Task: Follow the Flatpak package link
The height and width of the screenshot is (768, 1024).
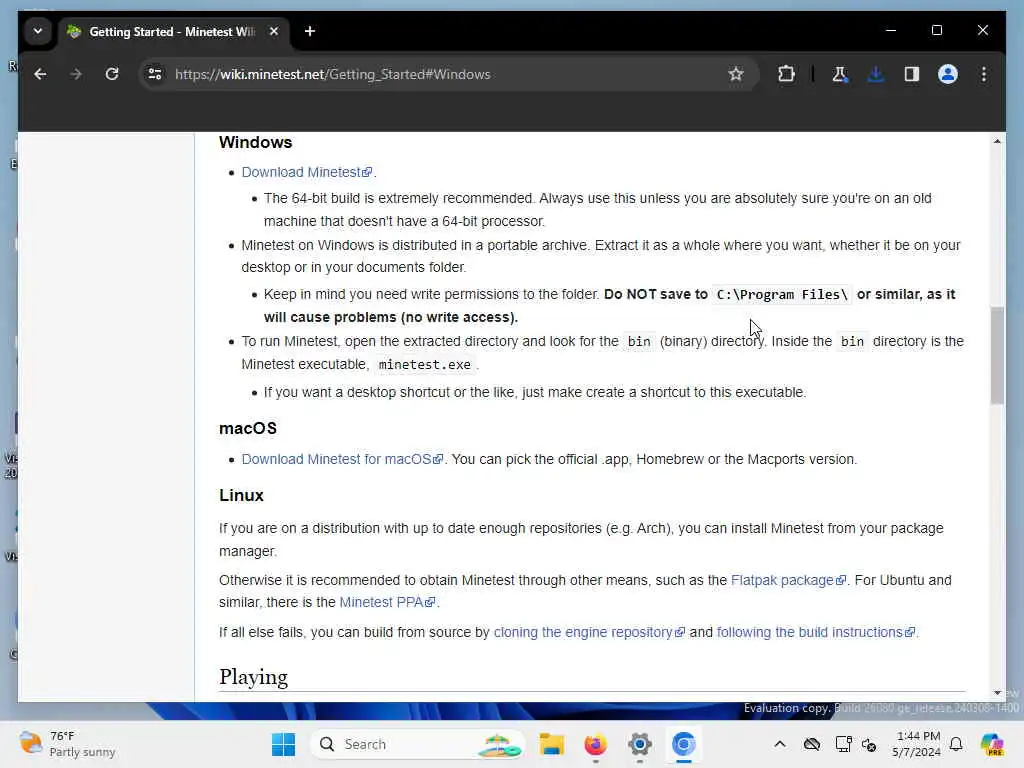Action: [788, 581]
